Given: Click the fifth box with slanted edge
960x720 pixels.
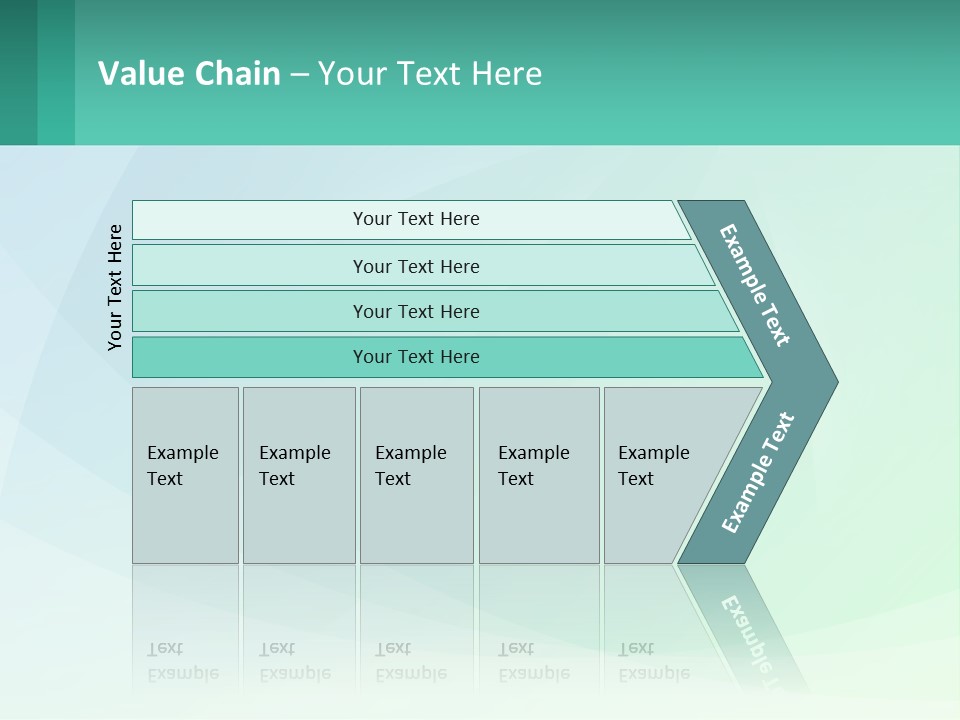Looking at the screenshot, I should [660, 475].
